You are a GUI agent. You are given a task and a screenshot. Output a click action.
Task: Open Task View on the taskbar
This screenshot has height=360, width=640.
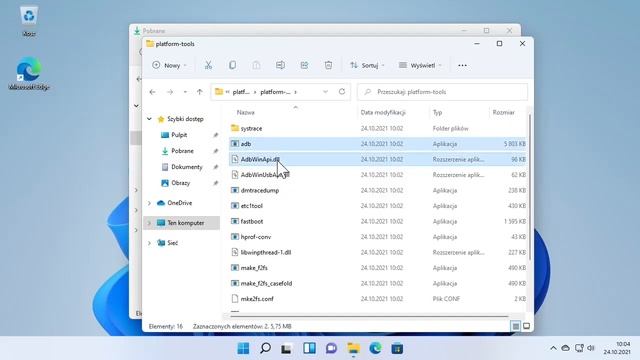coord(287,348)
